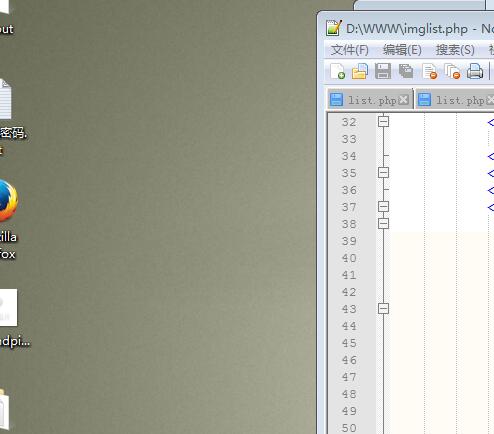Close the first list.php tab
This screenshot has width=494, height=434.
tap(403, 100)
